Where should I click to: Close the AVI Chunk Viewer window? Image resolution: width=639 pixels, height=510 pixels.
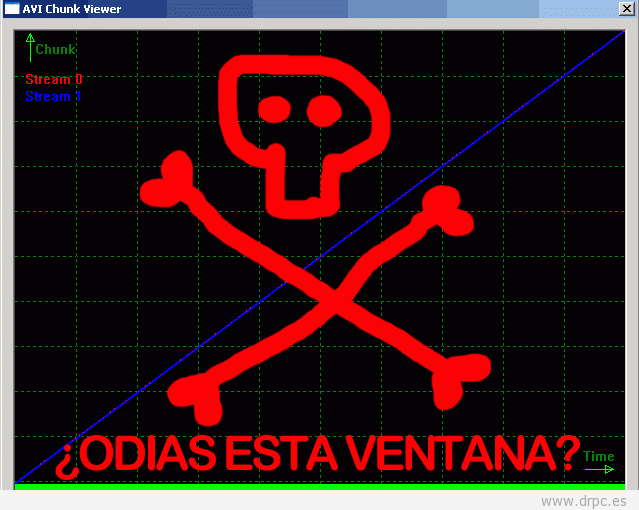(x=626, y=9)
